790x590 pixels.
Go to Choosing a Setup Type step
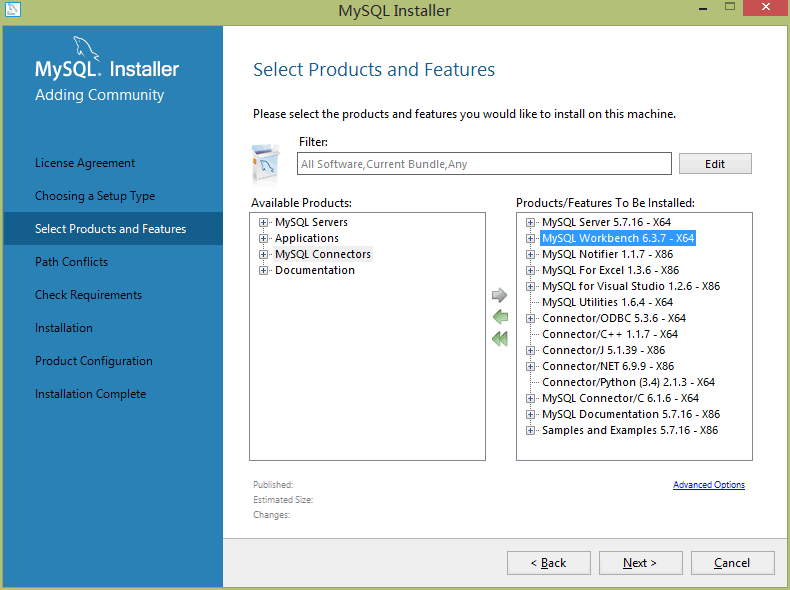click(95, 196)
